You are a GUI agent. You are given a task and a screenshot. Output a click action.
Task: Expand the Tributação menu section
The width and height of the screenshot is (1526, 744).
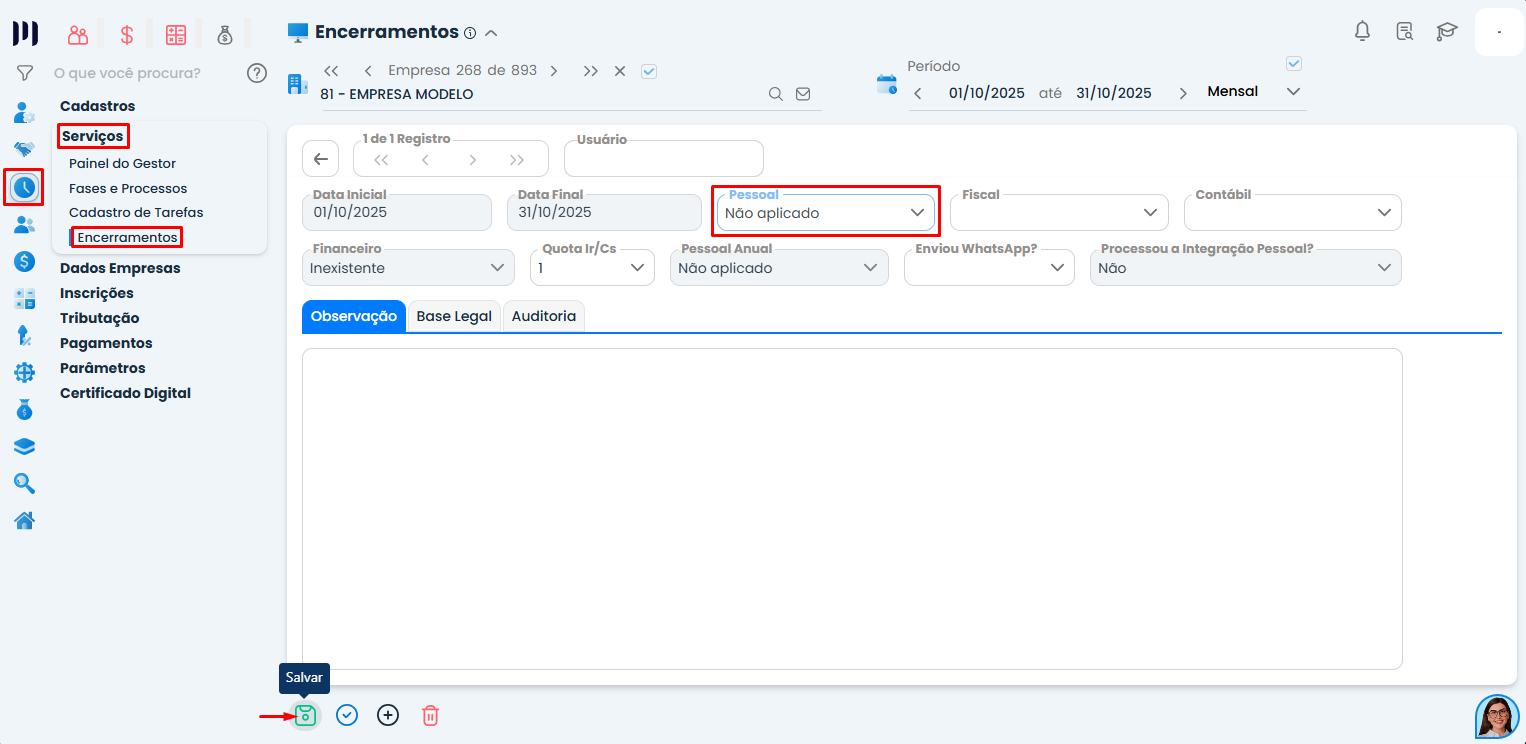[x=99, y=318]
